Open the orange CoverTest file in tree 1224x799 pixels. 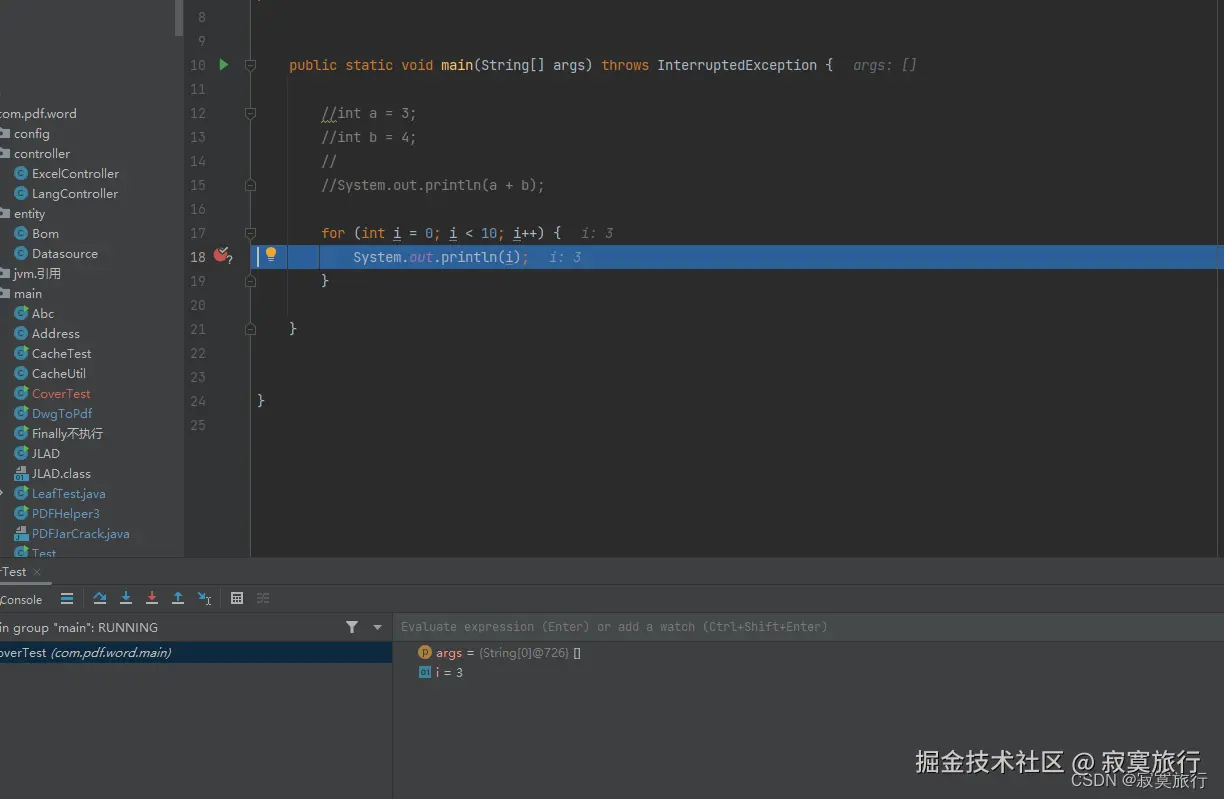click(61, 393)
